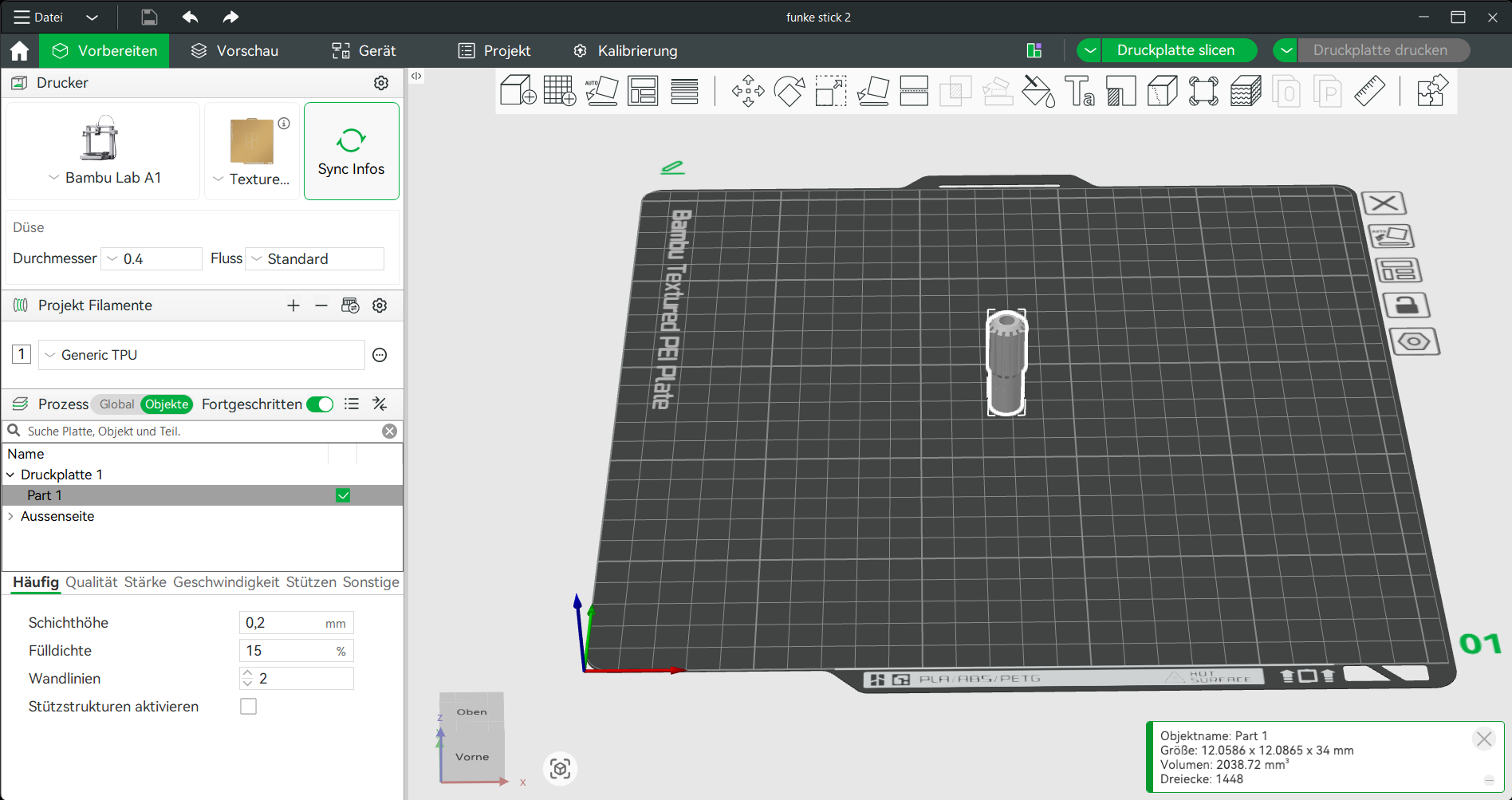Image resolution: width=1512 pixels, height=800 pixels.
Task: Switch to the Qualität settings tab
Action: pyautogui.click(x=92, y=582)
